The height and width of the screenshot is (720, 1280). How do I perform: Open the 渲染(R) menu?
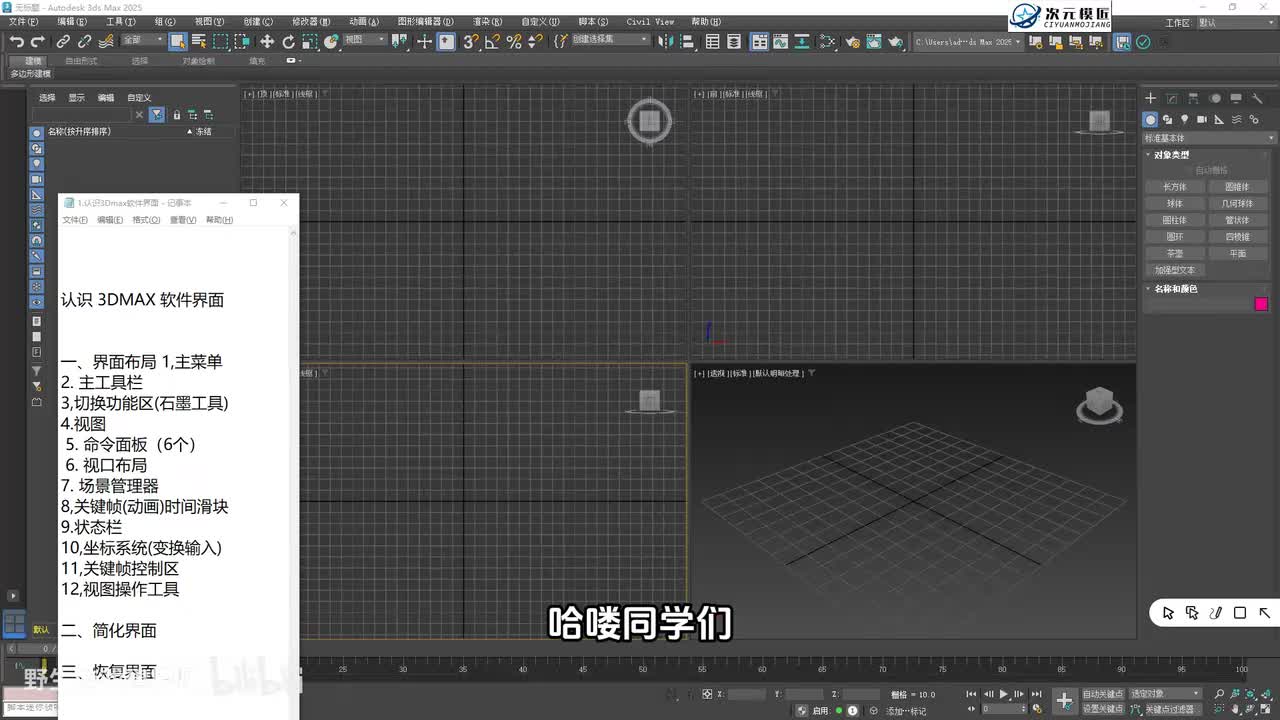coord(488,21)
